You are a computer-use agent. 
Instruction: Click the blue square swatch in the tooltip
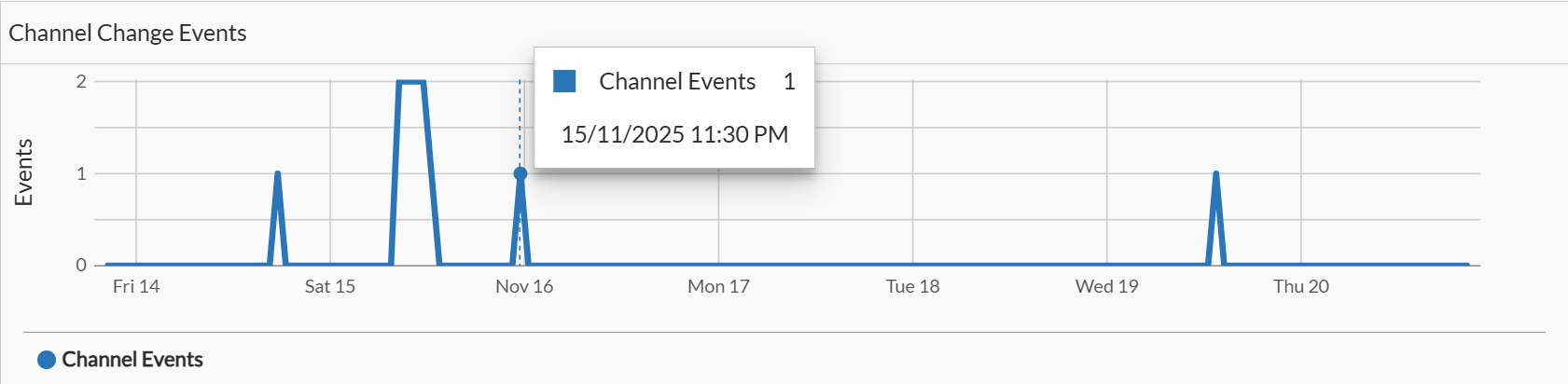564,81
